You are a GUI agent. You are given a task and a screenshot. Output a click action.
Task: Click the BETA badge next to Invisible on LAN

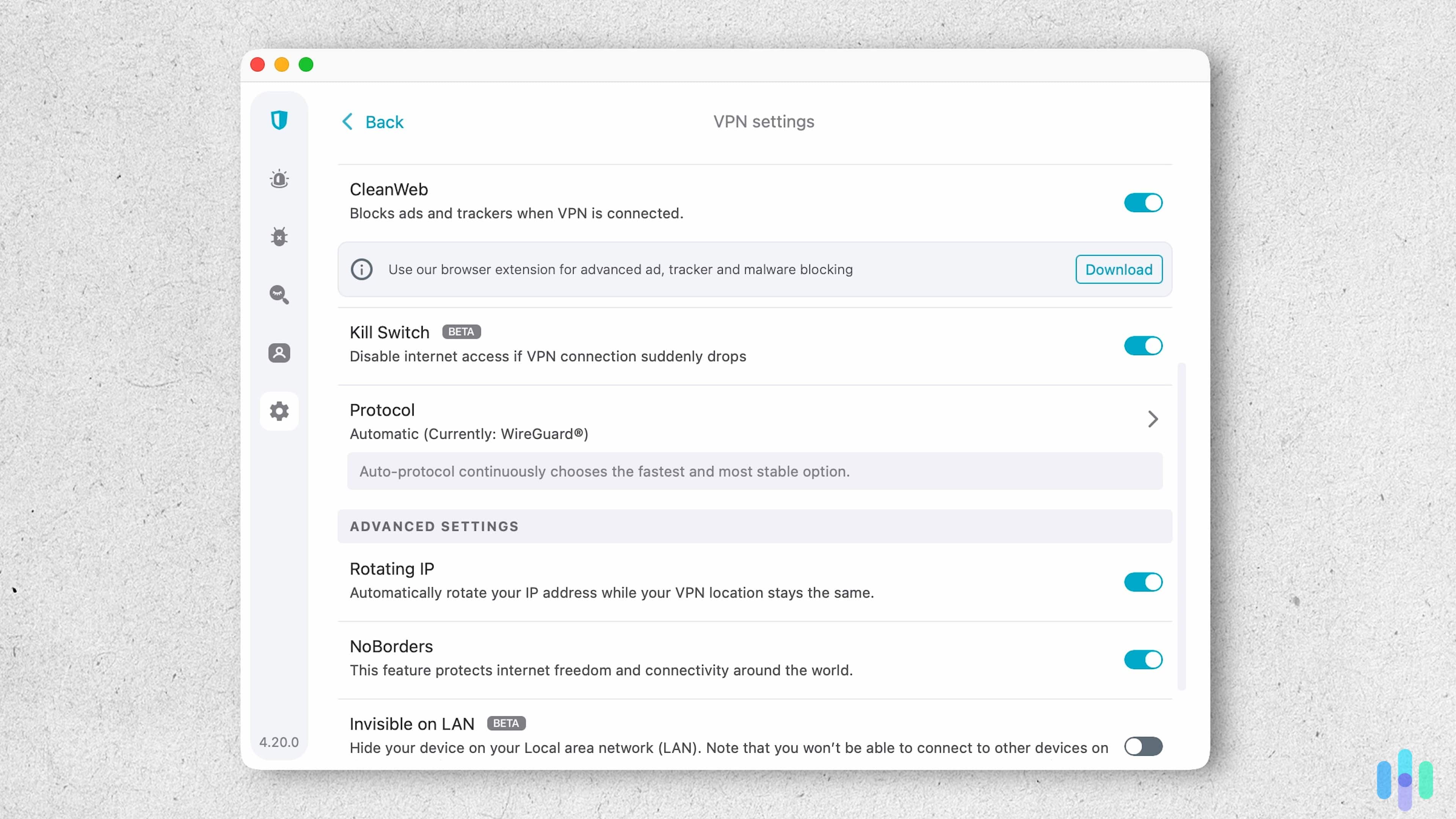coord(505,723)
